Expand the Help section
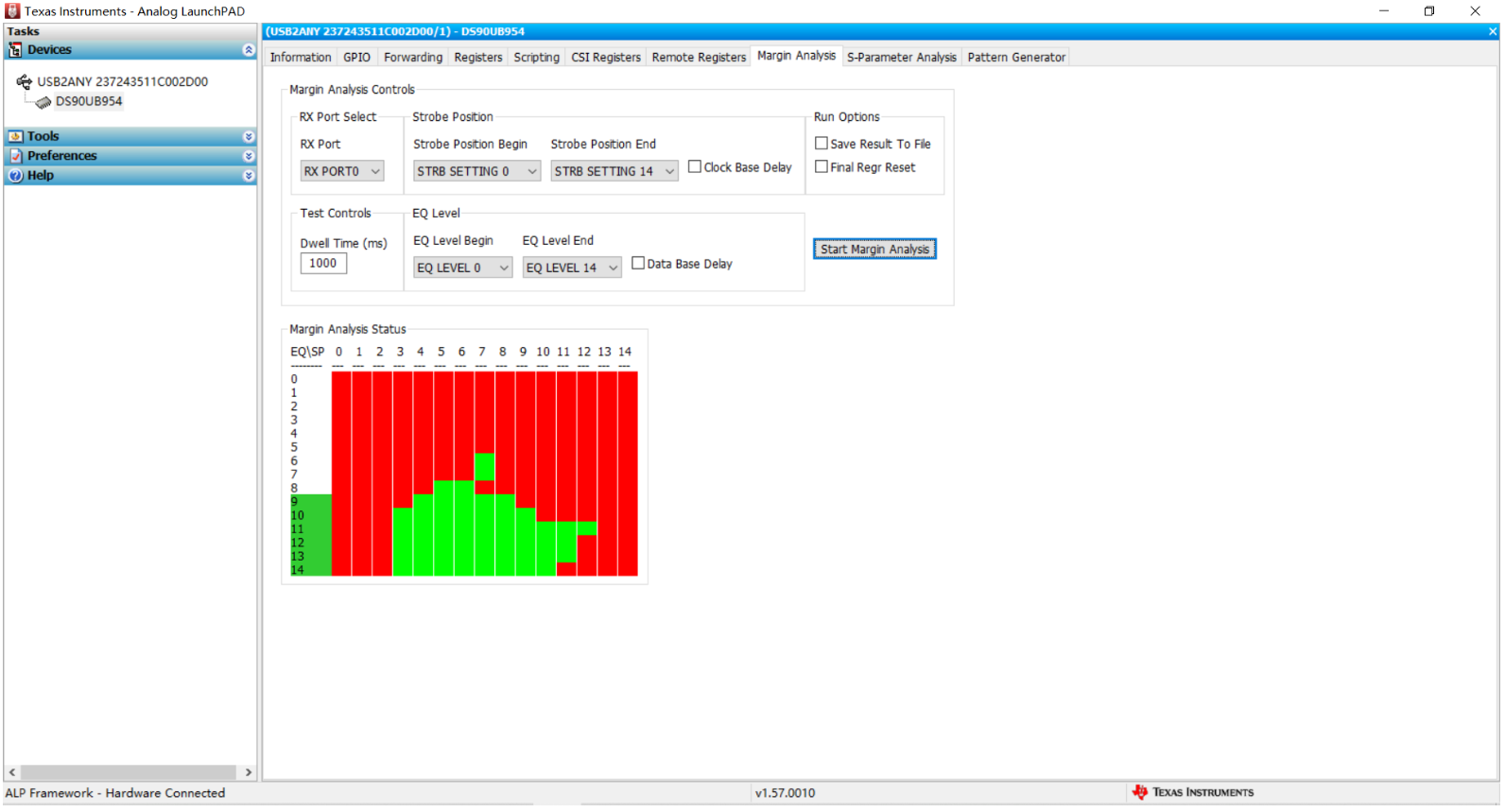The image size is (1505, 812). [x=249, y=176]
